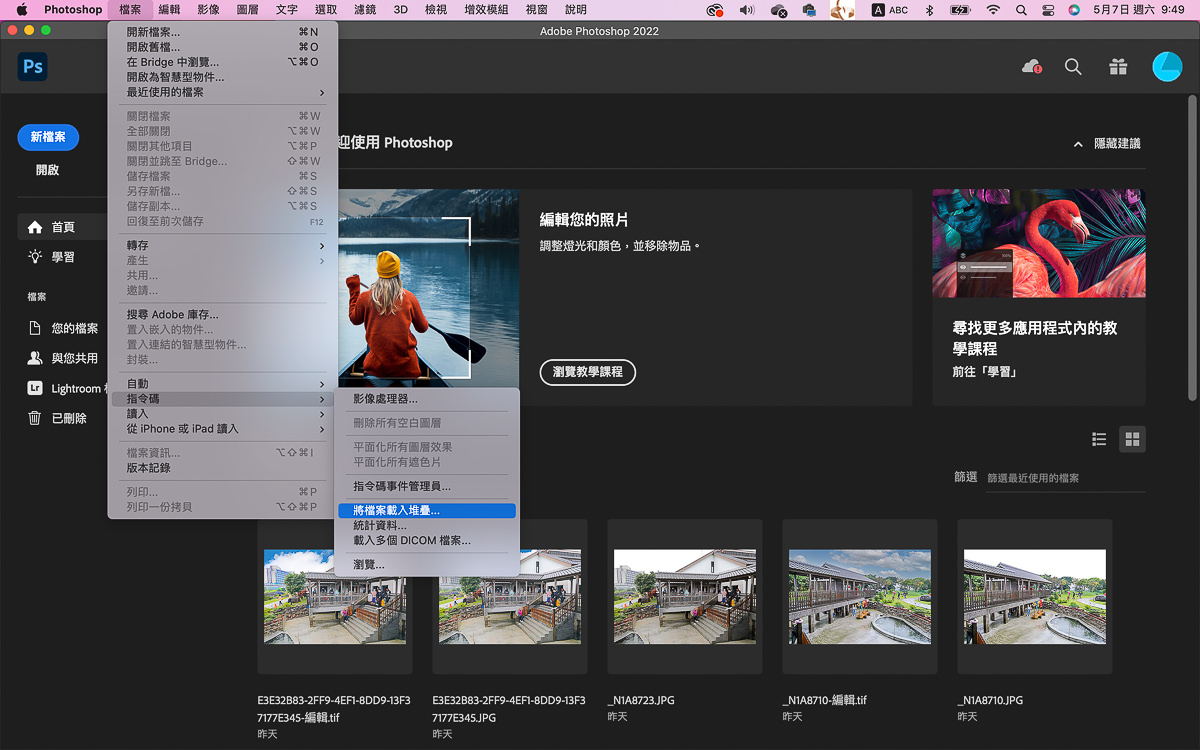The image size is (1200, 750).
Task: Open 您的檔案 via the document icon
Action: [35, 328]
